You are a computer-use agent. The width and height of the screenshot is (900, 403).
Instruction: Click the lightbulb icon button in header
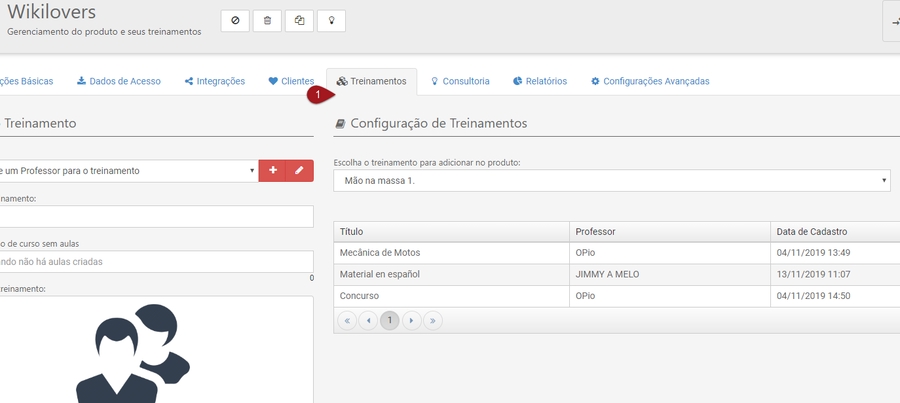(331, 21)
